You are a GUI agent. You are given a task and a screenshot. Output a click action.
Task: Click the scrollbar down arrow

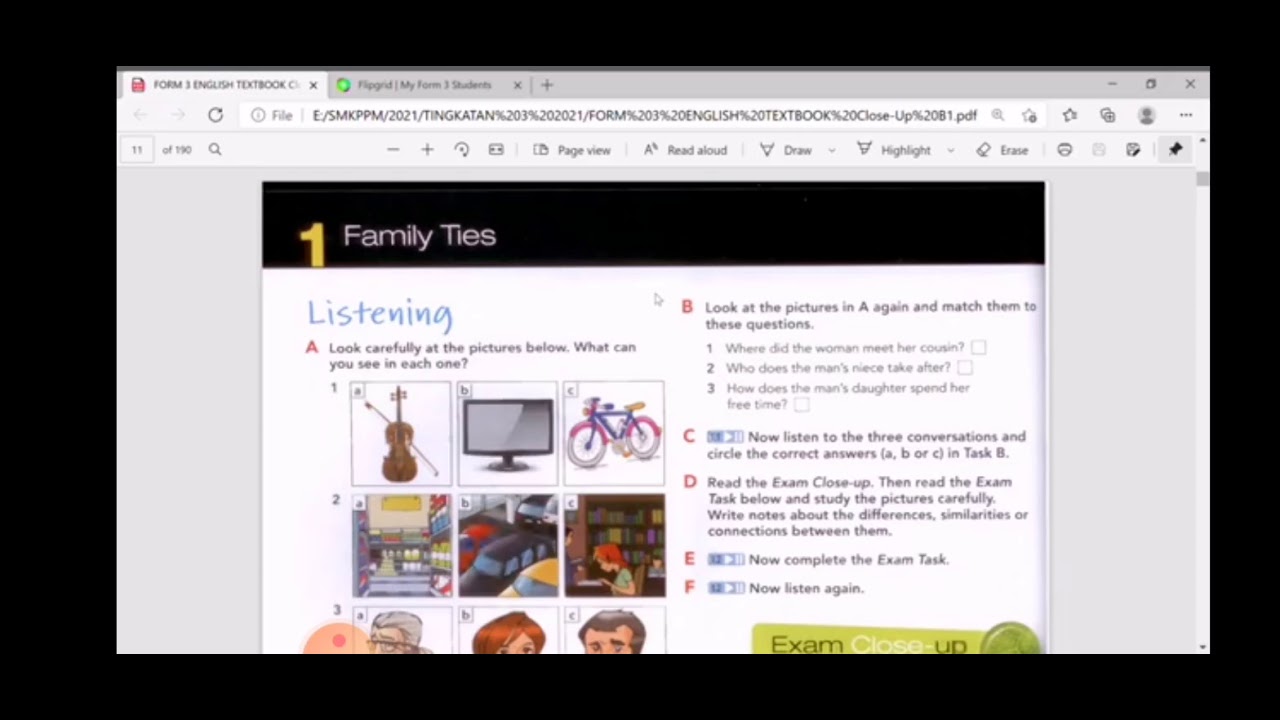(1202, 647)
